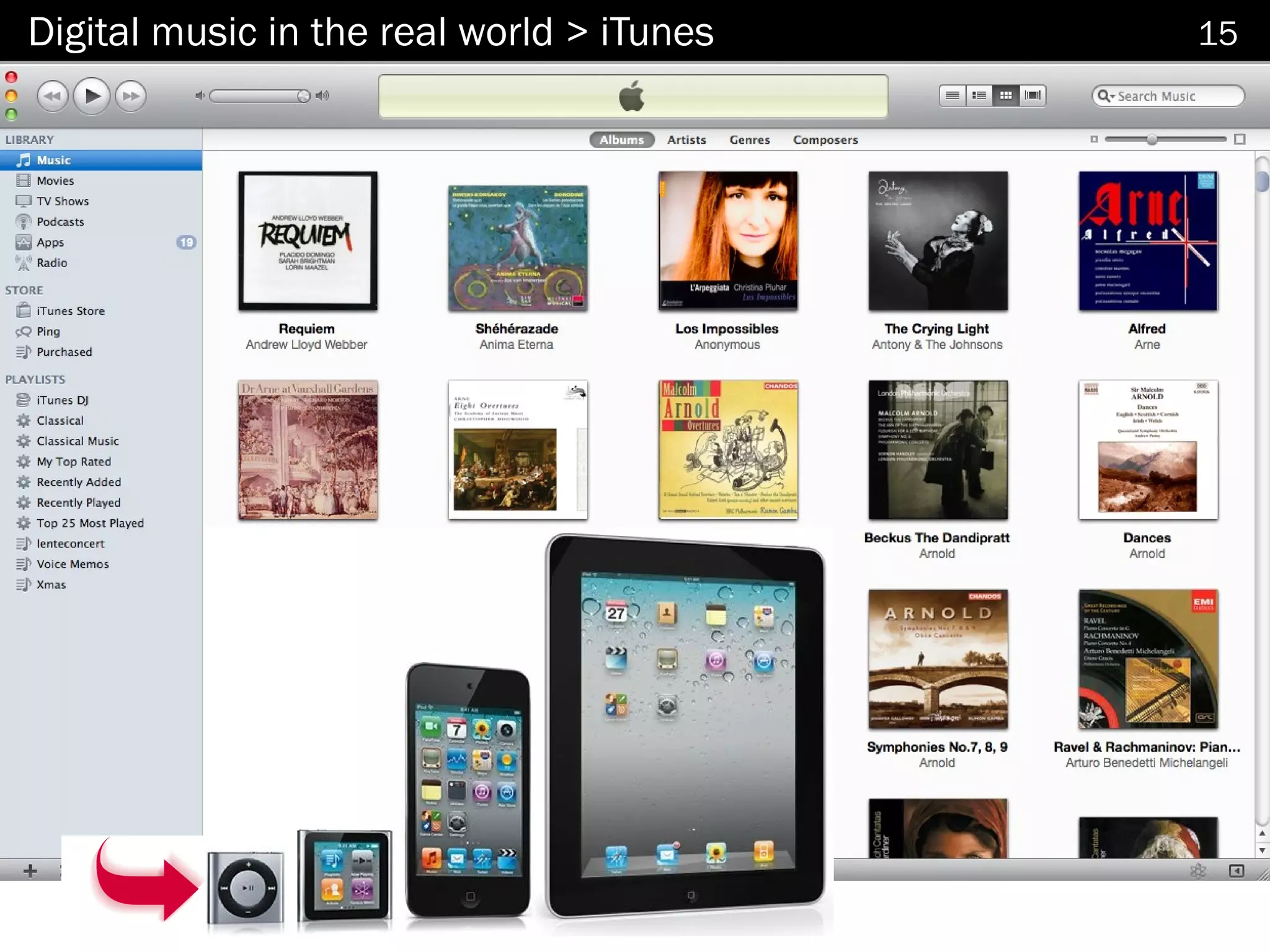The width and height of the screenshot is (1270, 952).
Task: Select the My Top Rated playlist
Action: (101, 461)
